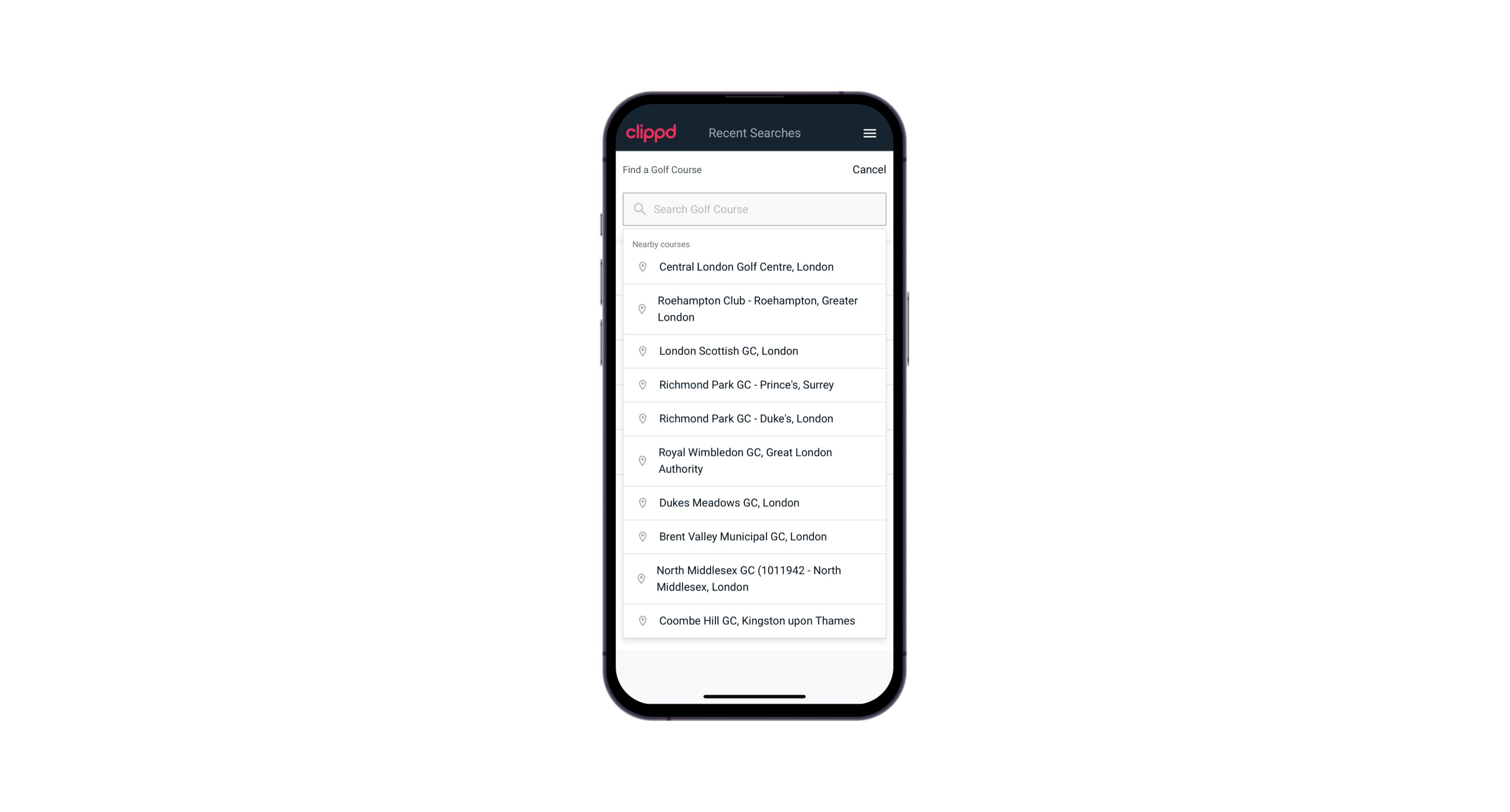Tap the location pin icon for Coombe Hill GC
The height and width of the screenshot is (812, 1510).
click(641, 621)
